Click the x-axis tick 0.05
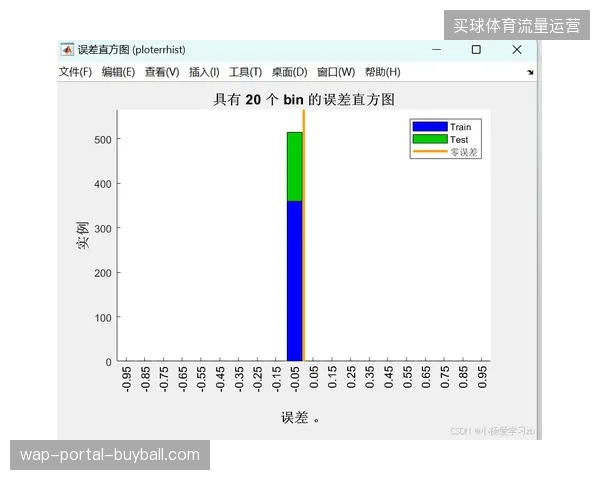600x480 pixels. (x=313, y=377)
